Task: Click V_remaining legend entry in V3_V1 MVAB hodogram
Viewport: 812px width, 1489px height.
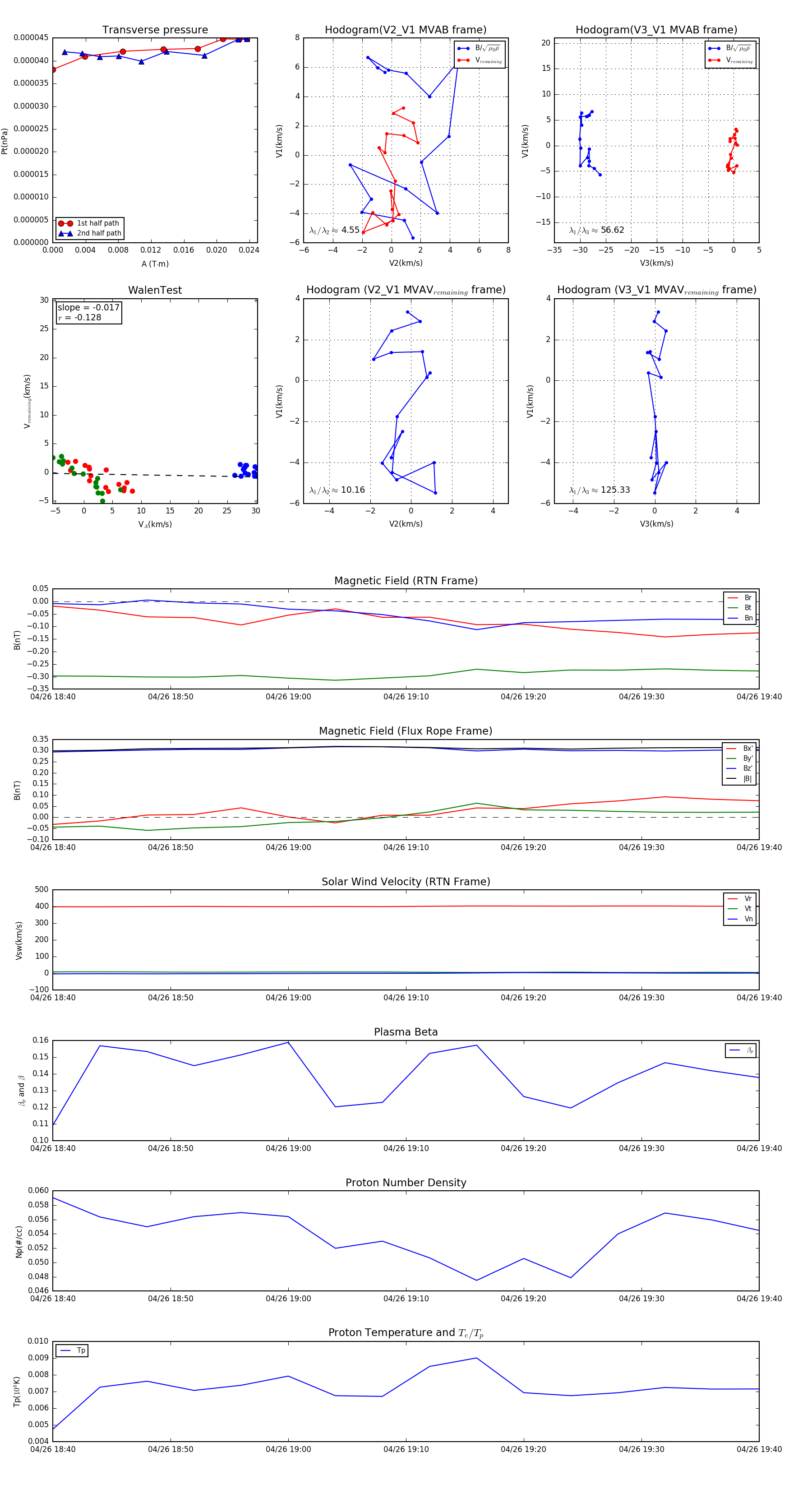Action: coord(730,60)
